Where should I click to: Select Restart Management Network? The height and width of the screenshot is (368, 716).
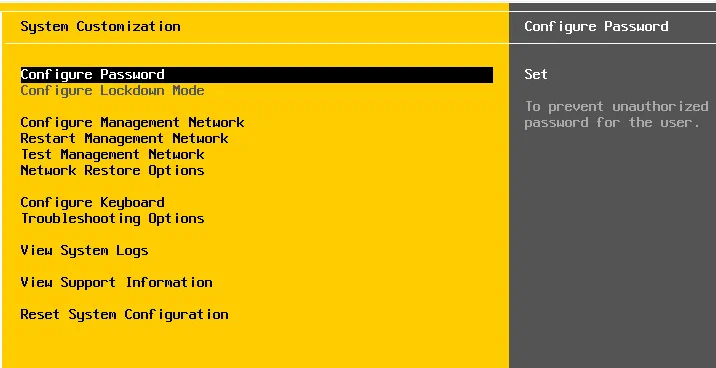click(x=124, y=138)
